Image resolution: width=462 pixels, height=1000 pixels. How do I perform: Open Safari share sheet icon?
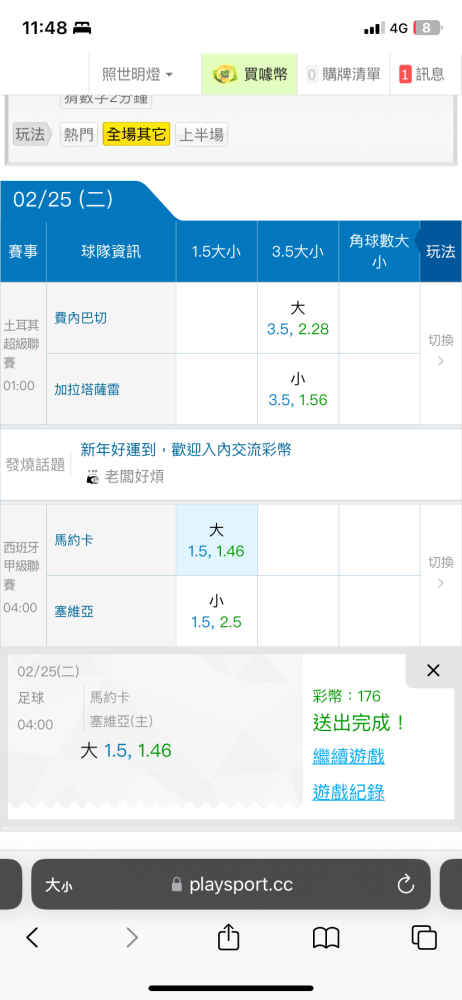228,937
